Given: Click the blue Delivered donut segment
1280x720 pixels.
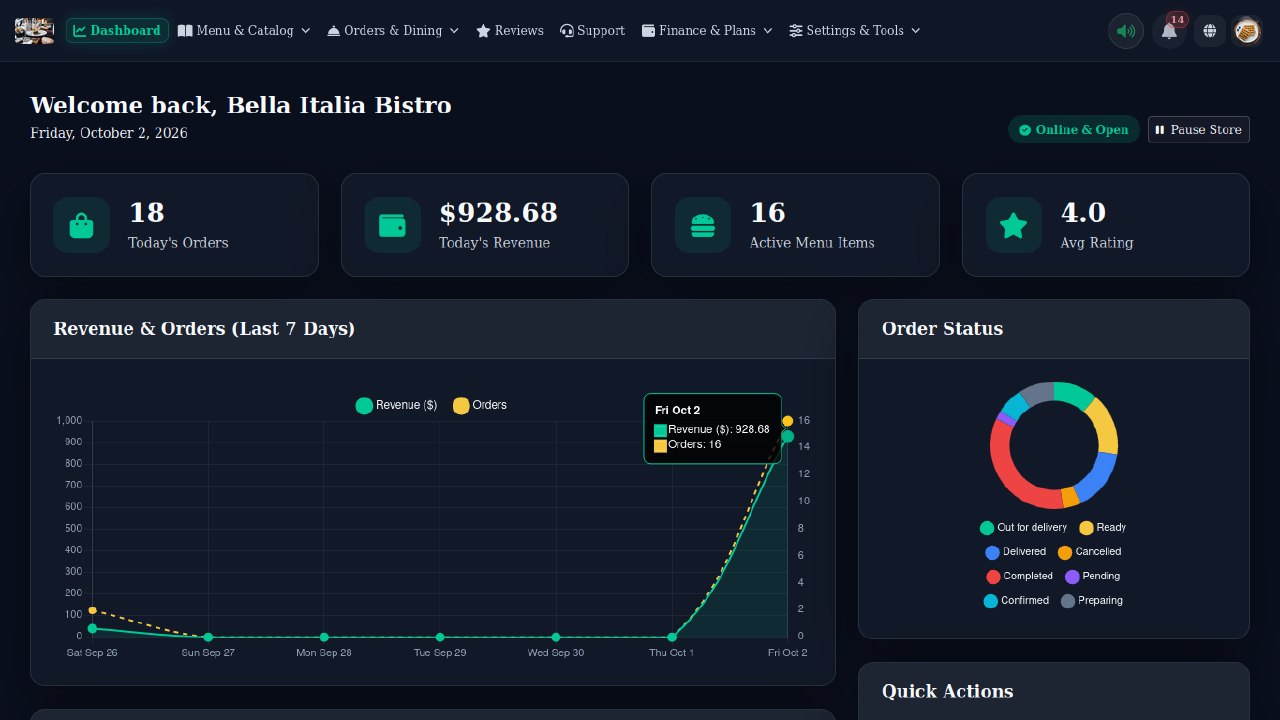Looking at the screenshot, I should tap(1097, 477).
